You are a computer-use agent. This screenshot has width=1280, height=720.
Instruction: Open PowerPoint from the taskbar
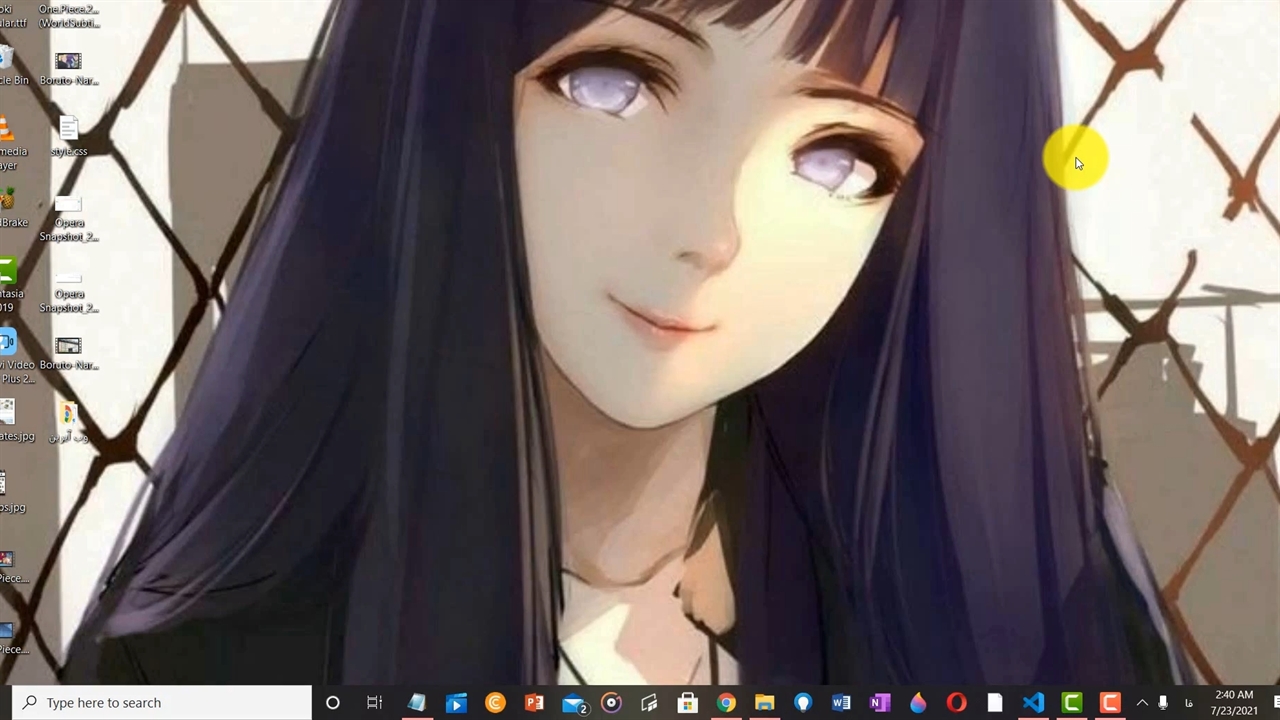tap(534, 703)
